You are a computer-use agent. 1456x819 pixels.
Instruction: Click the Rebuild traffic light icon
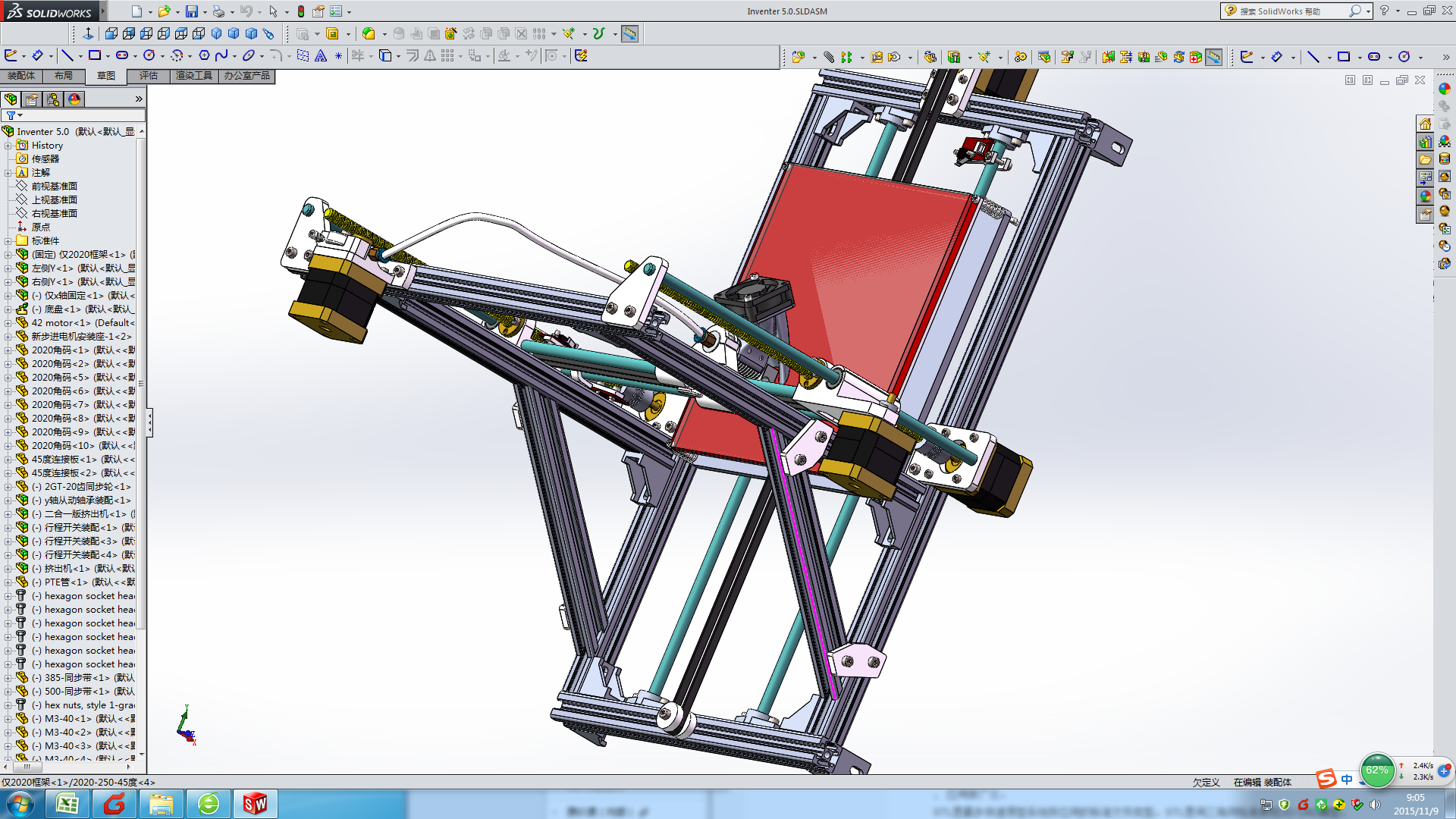(x=301, y=11)
